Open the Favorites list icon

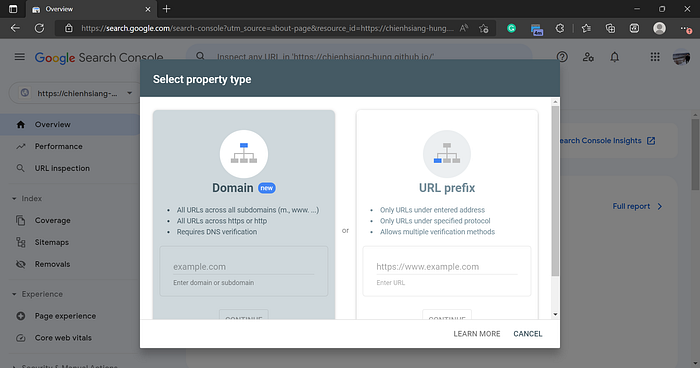(x=586, y=29)
